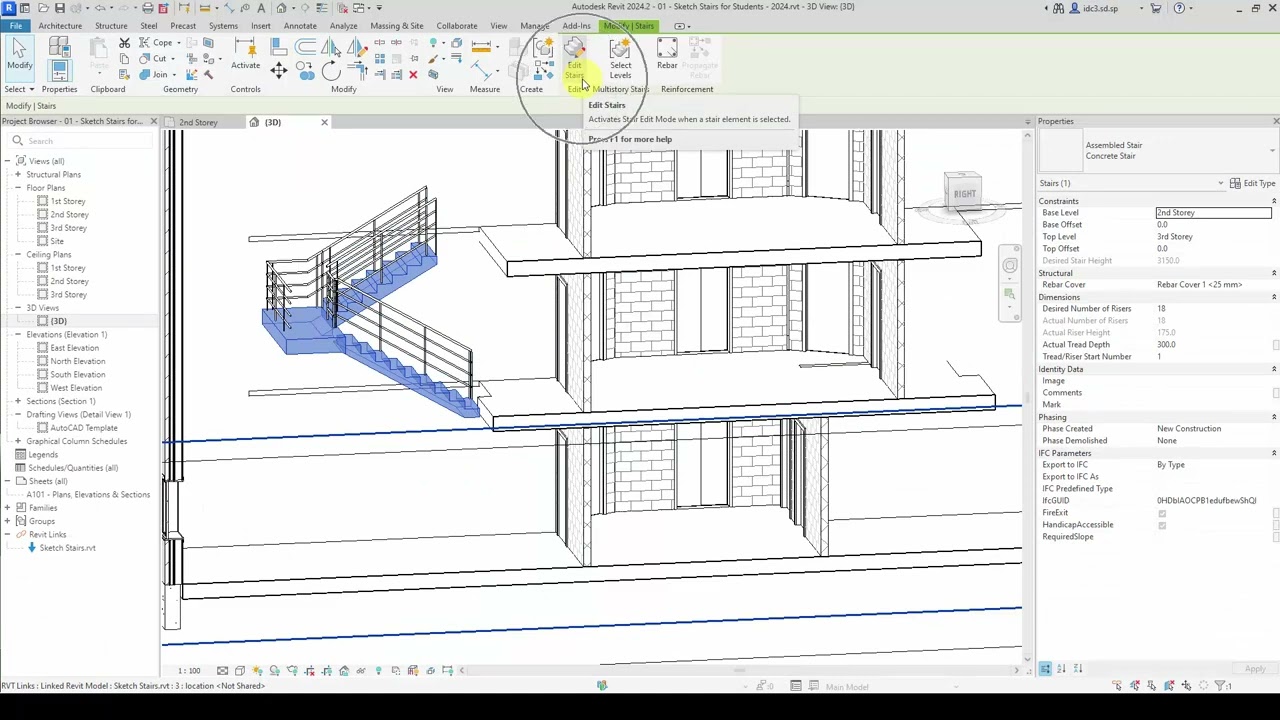The width and height of the screenshot is (1280, 720).
Task: Click the Print icon in quick access toolbar
Action: tap(147, 8)
